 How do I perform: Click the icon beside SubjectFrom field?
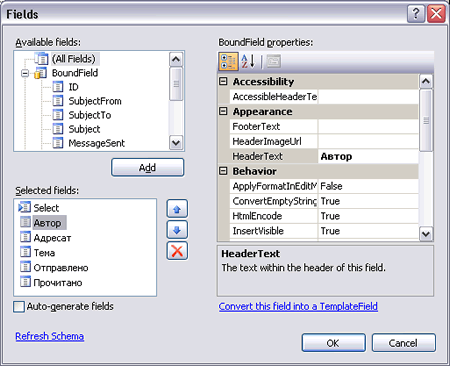pos(58,101)
